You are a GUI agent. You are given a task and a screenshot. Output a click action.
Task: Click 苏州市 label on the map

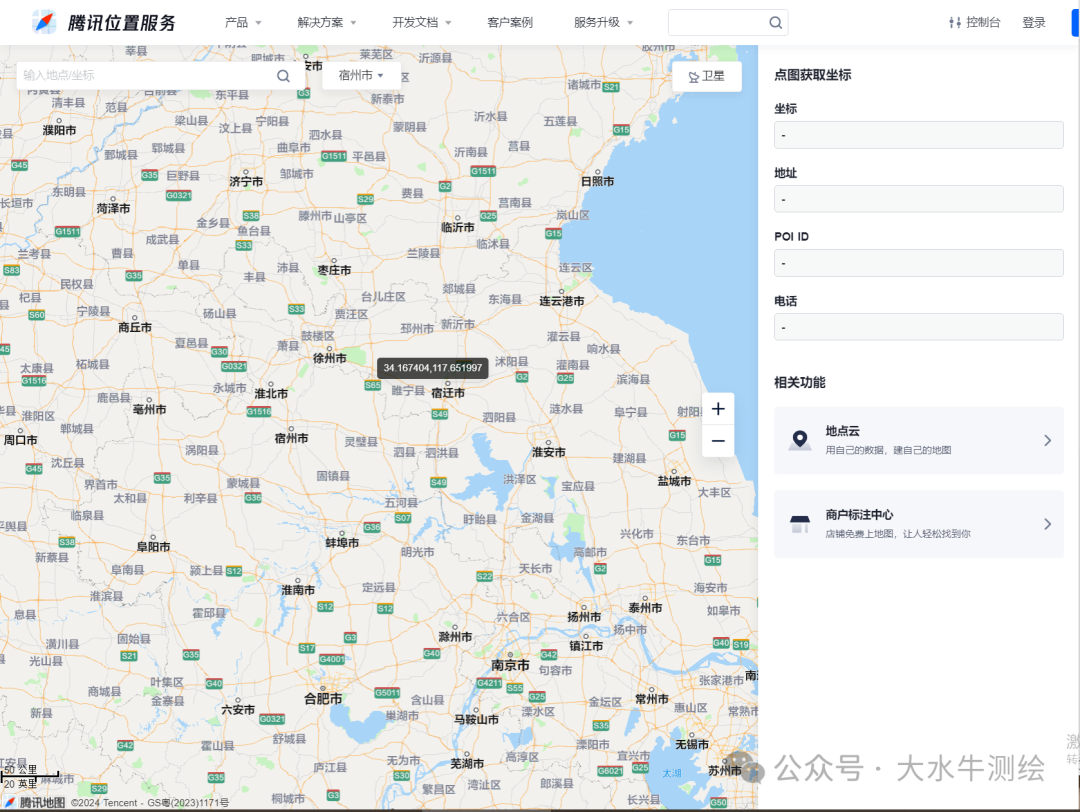pos(725,771)
